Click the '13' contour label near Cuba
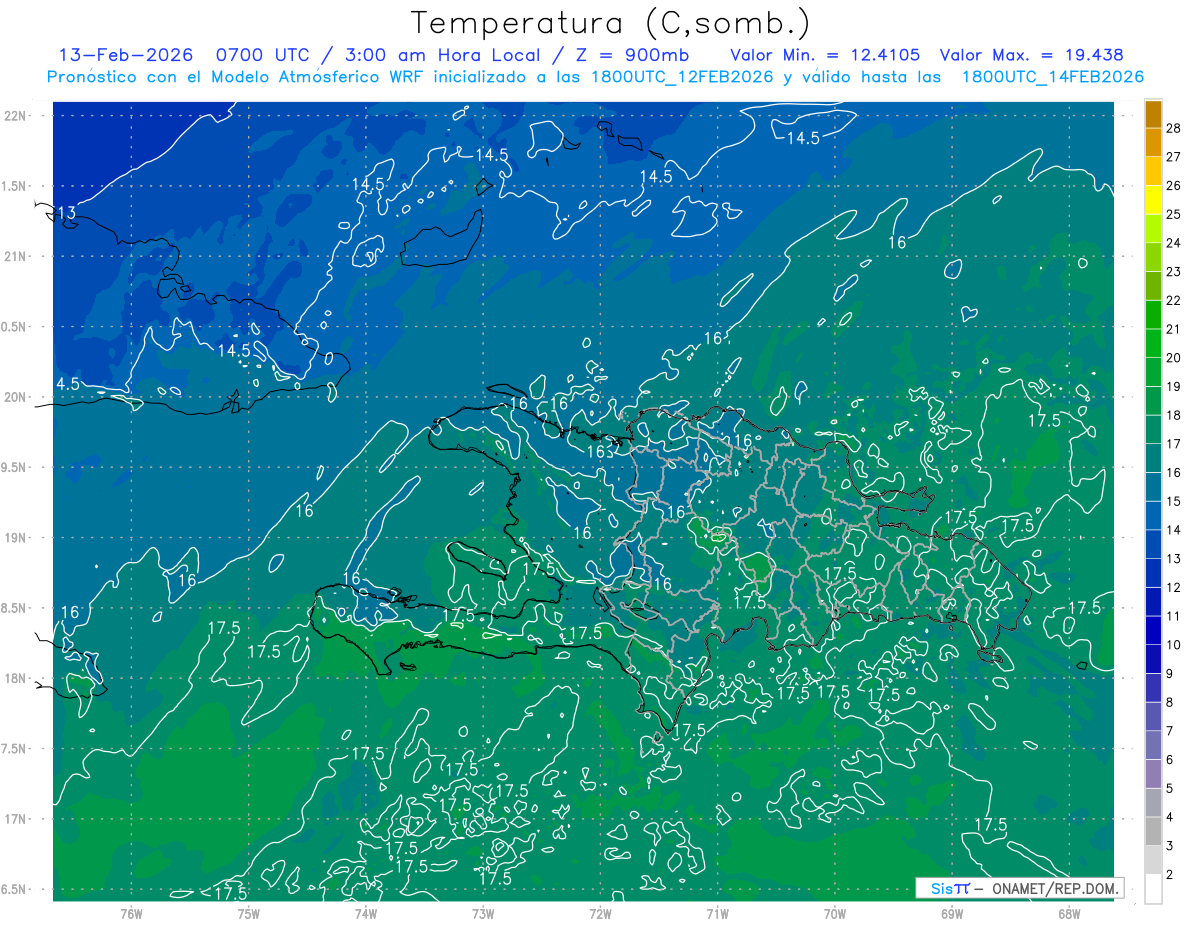The height and width of the screenshot is (927, 1200). click(66, 213)
